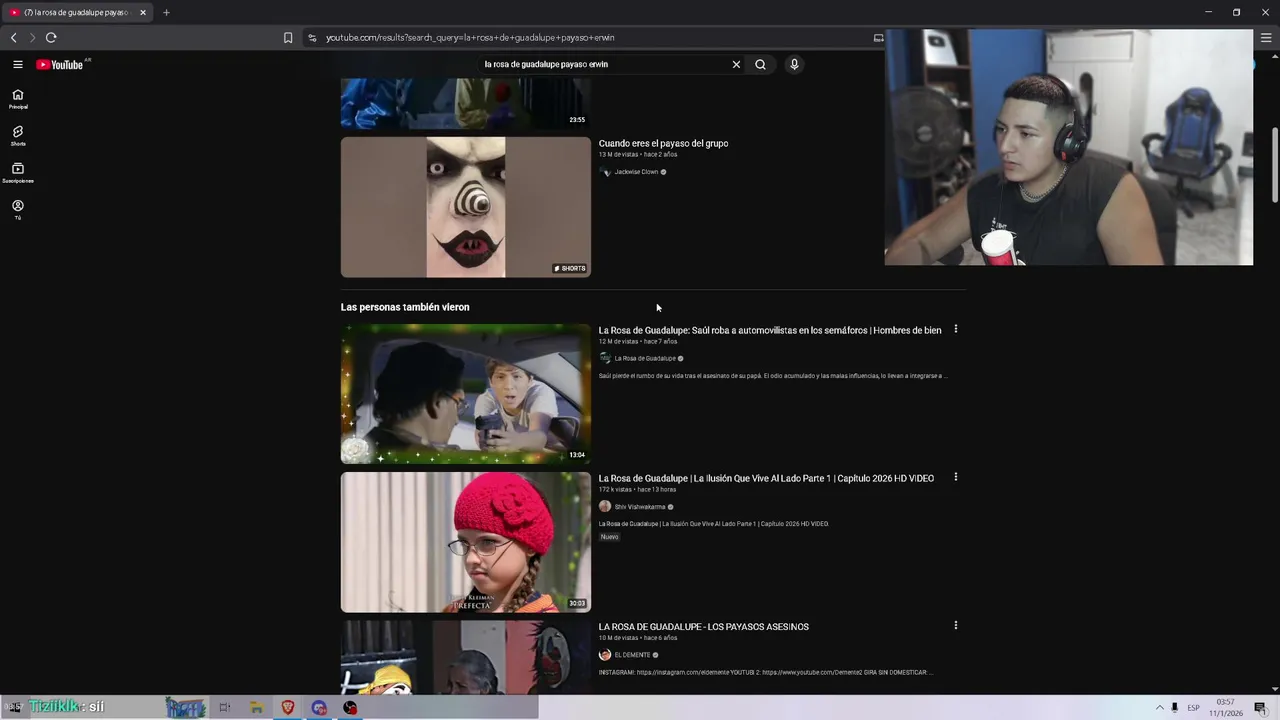Play the Payasos Asesinos thumbnail

coord(466,657)
